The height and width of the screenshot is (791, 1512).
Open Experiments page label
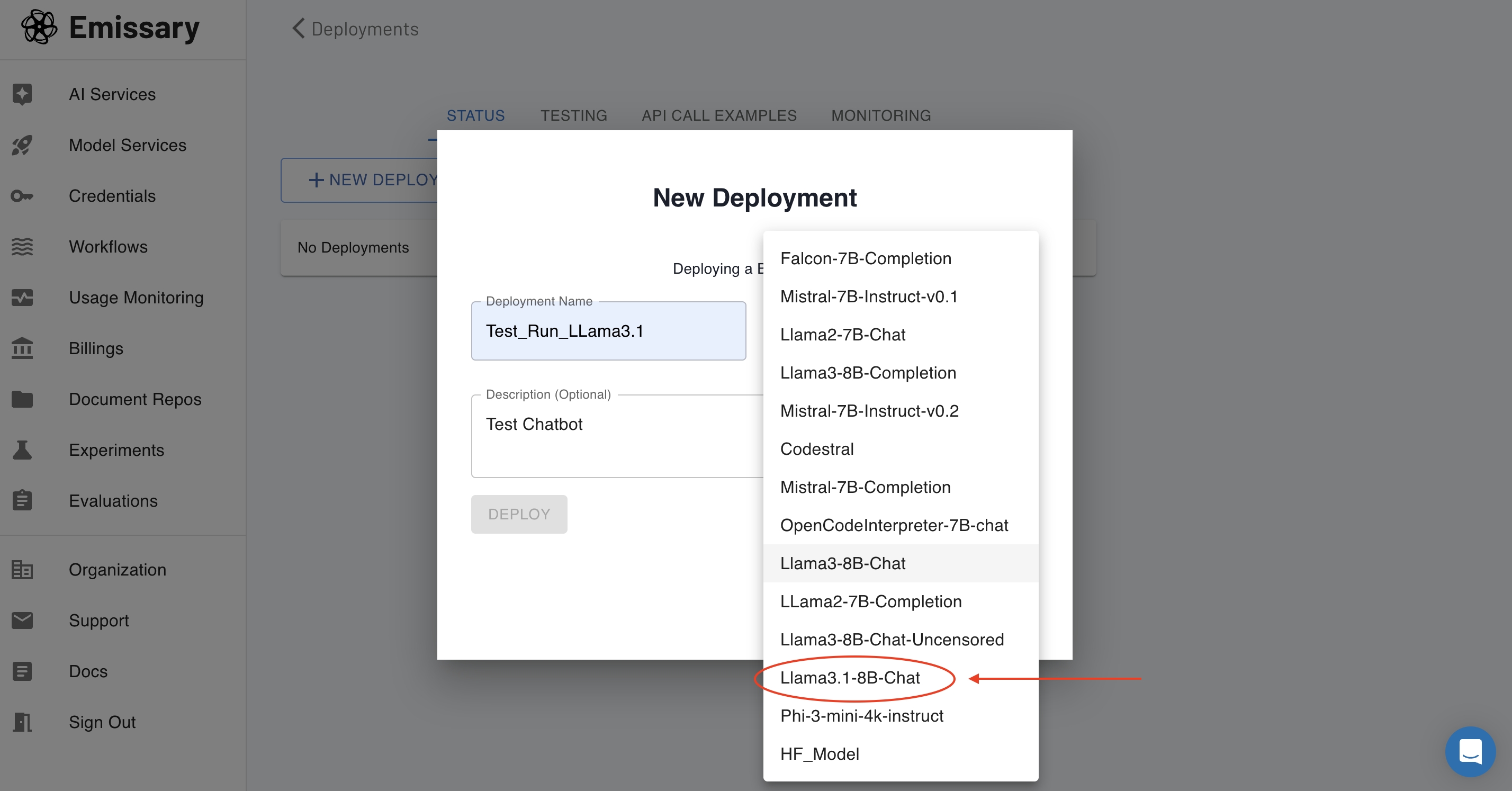(116, 450)
